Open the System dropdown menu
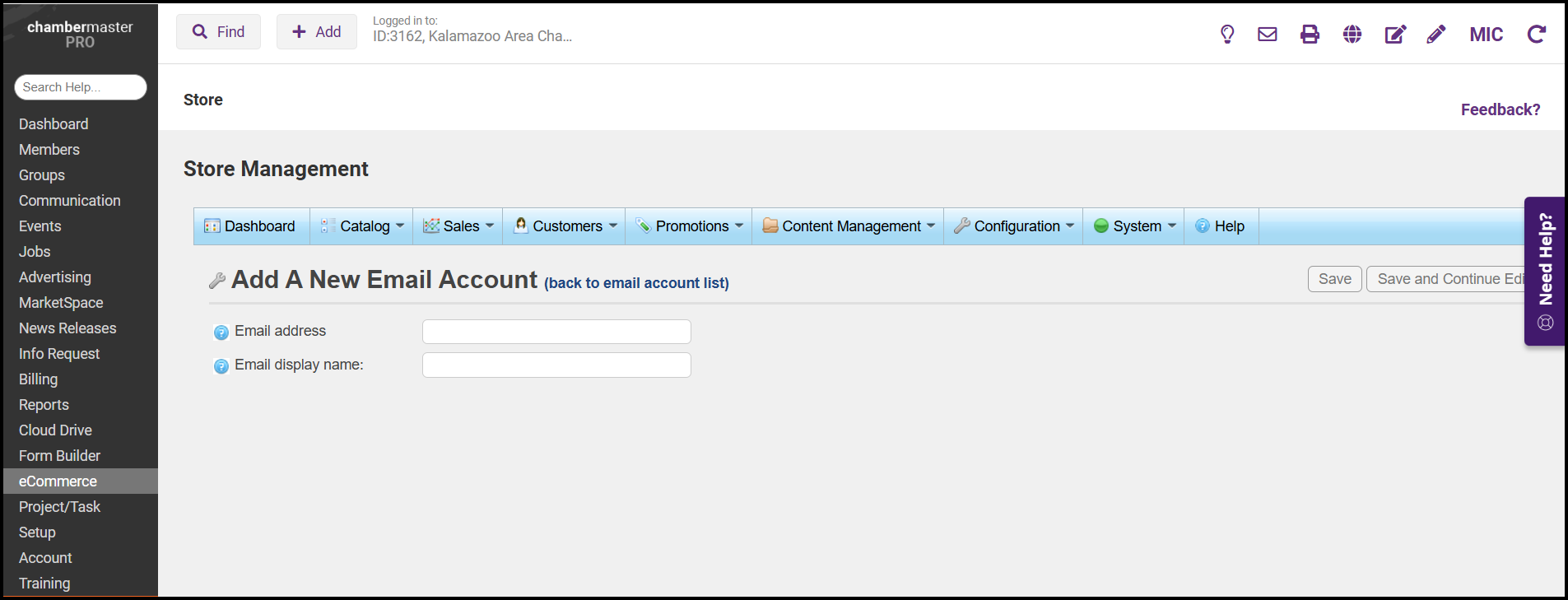This screenshot has width=1568, height=600. pos(1133,226)
